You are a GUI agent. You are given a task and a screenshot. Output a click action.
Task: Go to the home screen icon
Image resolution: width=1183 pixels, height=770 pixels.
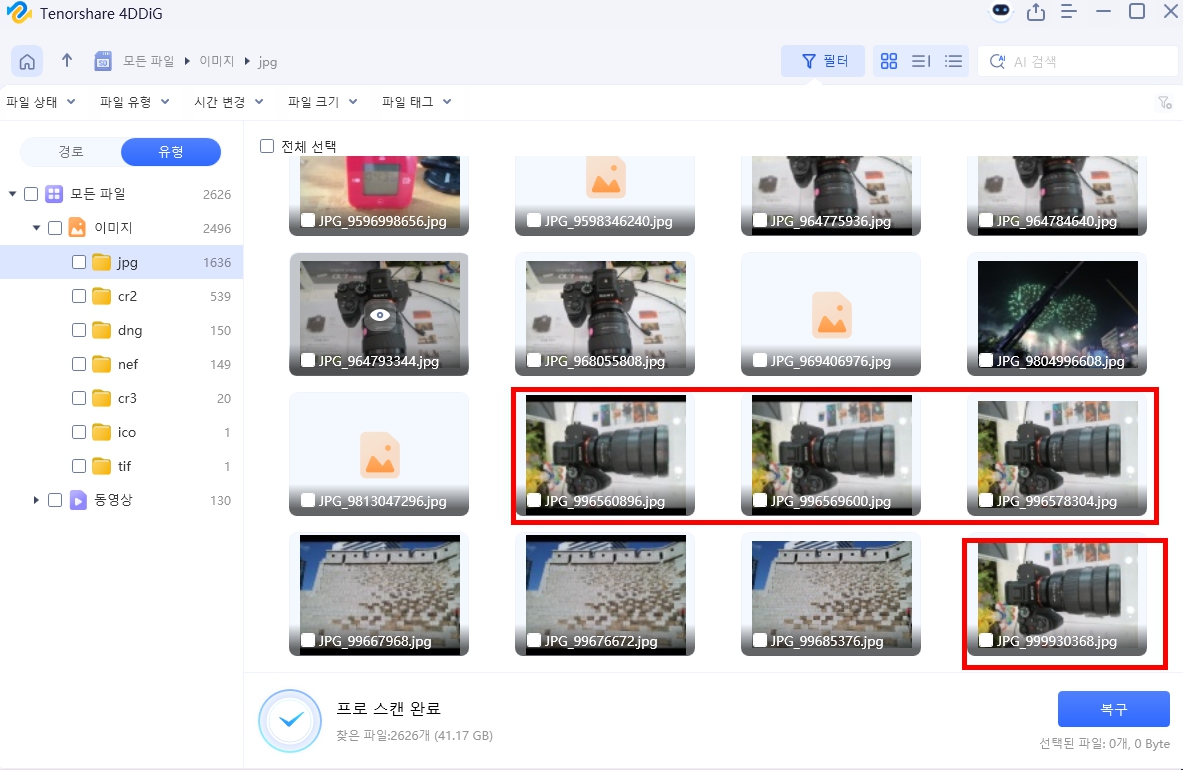tap(27, 62)
